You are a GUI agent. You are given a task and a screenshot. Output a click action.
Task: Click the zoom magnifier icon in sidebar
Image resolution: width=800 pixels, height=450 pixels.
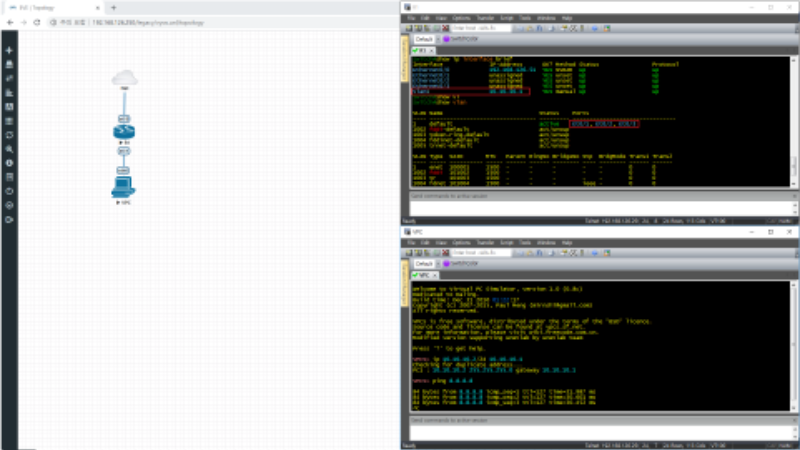pos(9,148)
